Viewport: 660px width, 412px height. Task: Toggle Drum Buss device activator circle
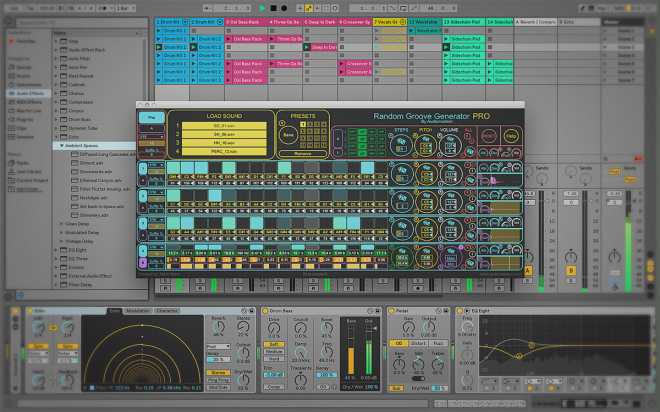coord(265,311)
